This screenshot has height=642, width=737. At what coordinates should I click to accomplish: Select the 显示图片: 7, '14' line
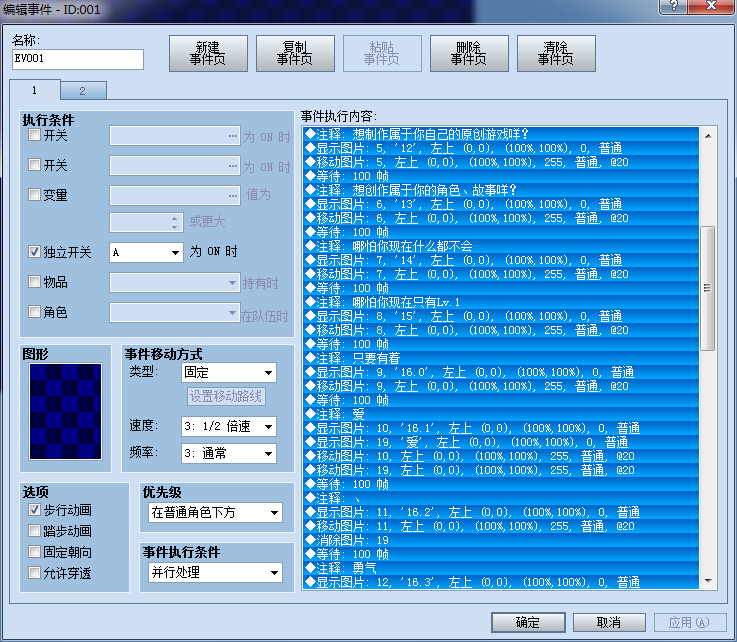pos(501,260)
